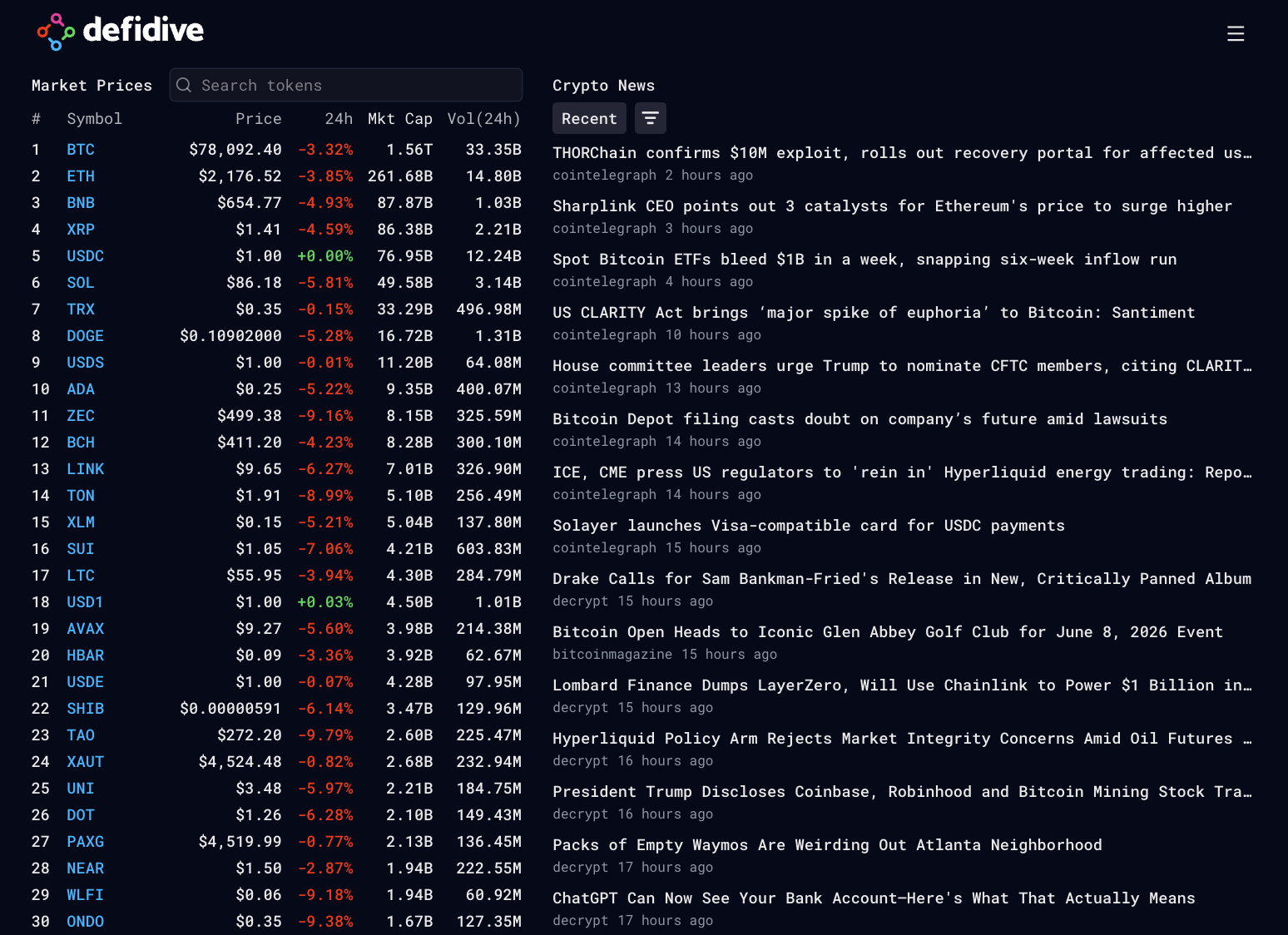Open Solayer Visa-compatible card article
Image resolution: width=1288 pixels, height=935 pixels.
[x=809, y=526]
